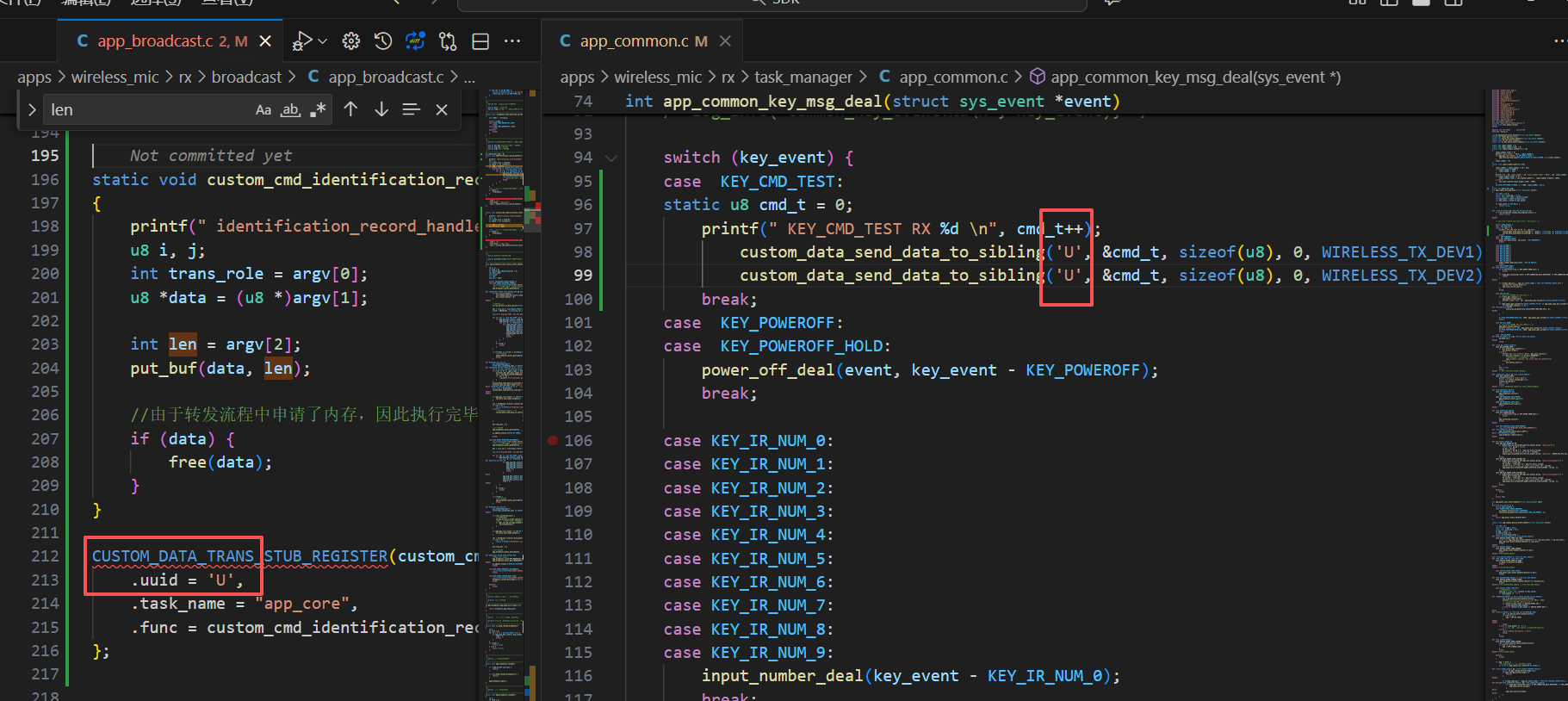Switch to app_common.c tab
Image resolution: width=1568 pixels, height=701 pixels.
634,40
